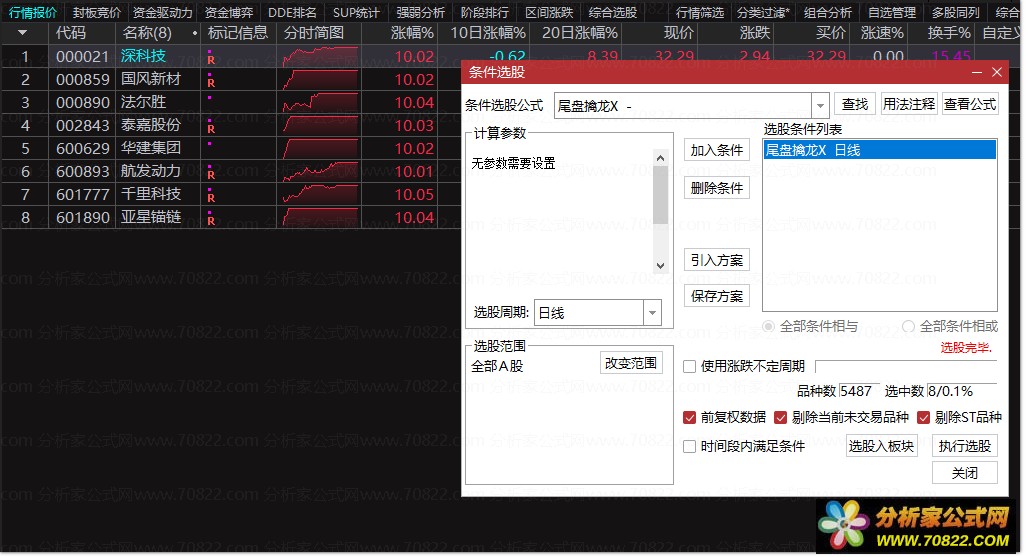Select stock code 000890

[82, 103]
